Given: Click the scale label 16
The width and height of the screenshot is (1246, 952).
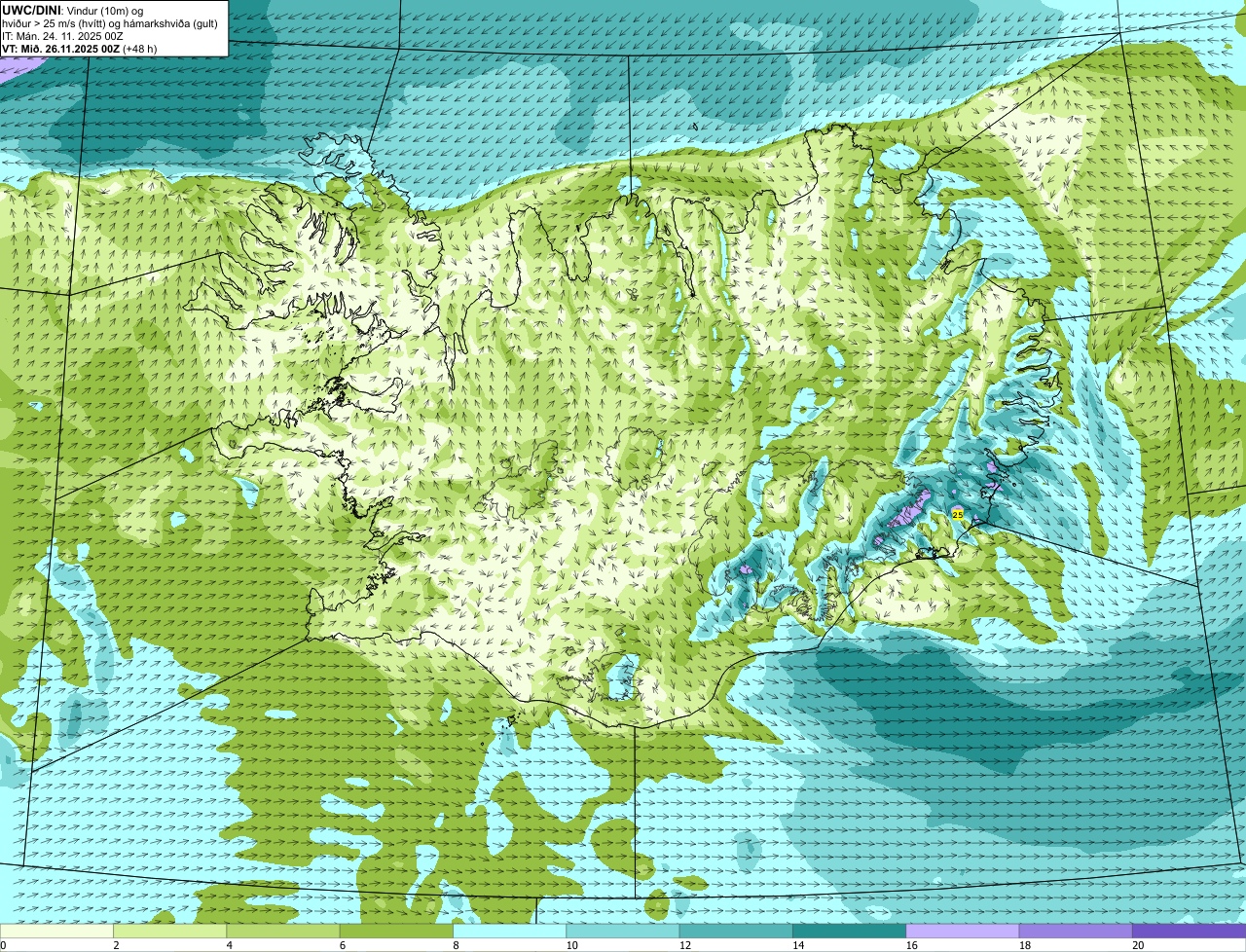Looking at the screenshot, I should click(912, 945).
